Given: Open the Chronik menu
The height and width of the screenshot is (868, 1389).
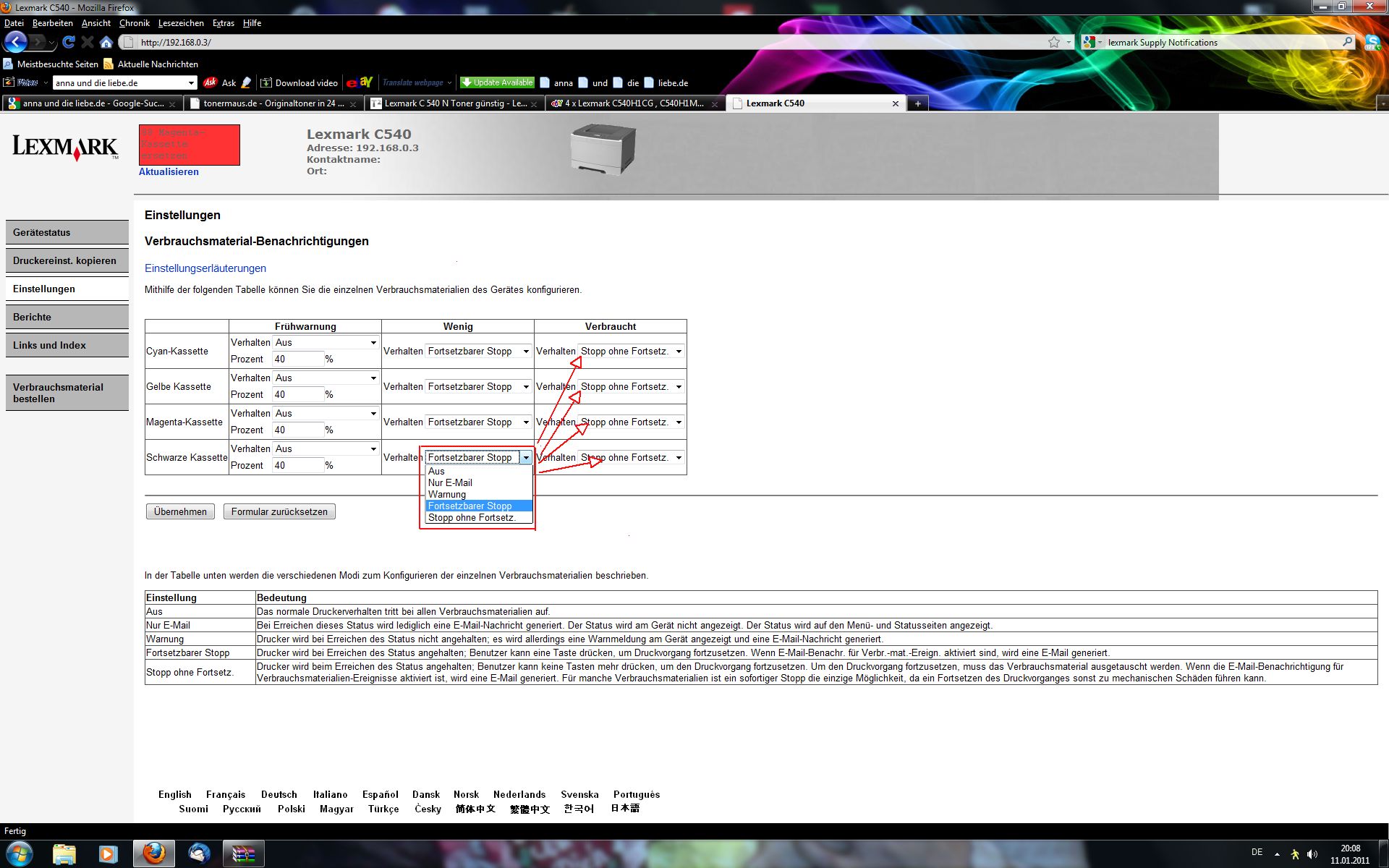Looking at the screenshot, I should [134, 23].
